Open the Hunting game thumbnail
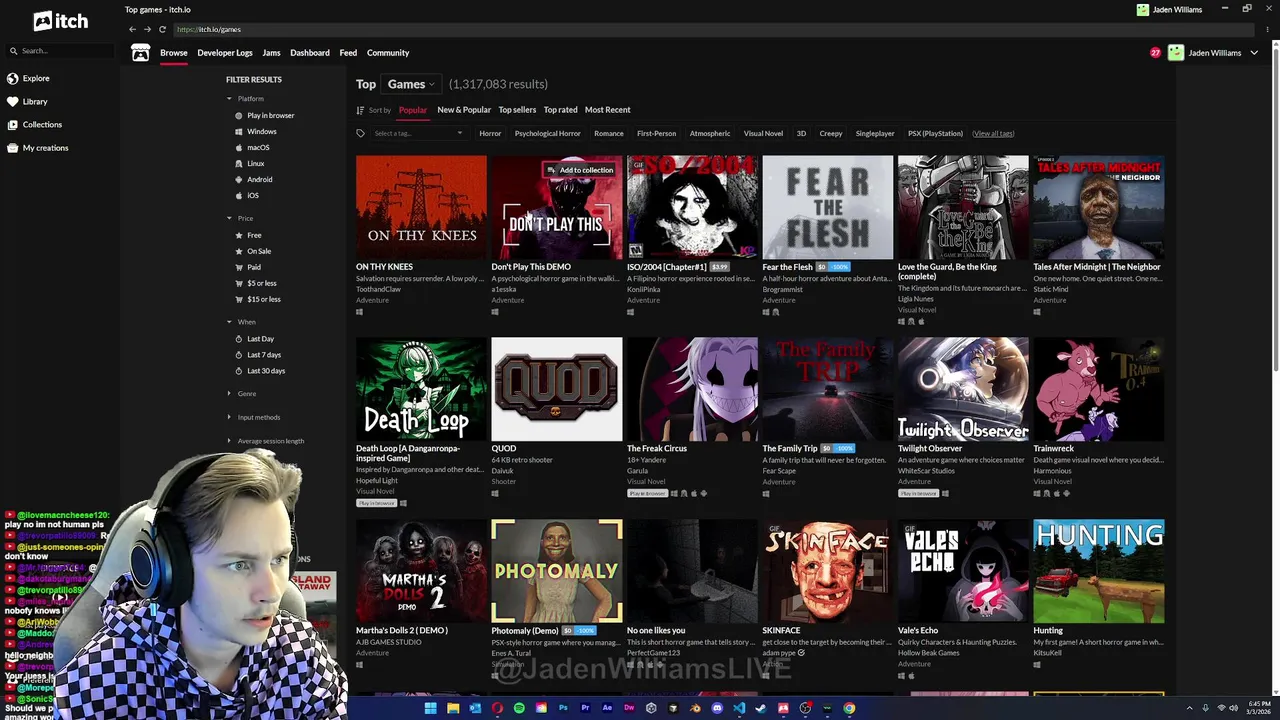Screen dimensions: 1280x720 (1099, 571)
